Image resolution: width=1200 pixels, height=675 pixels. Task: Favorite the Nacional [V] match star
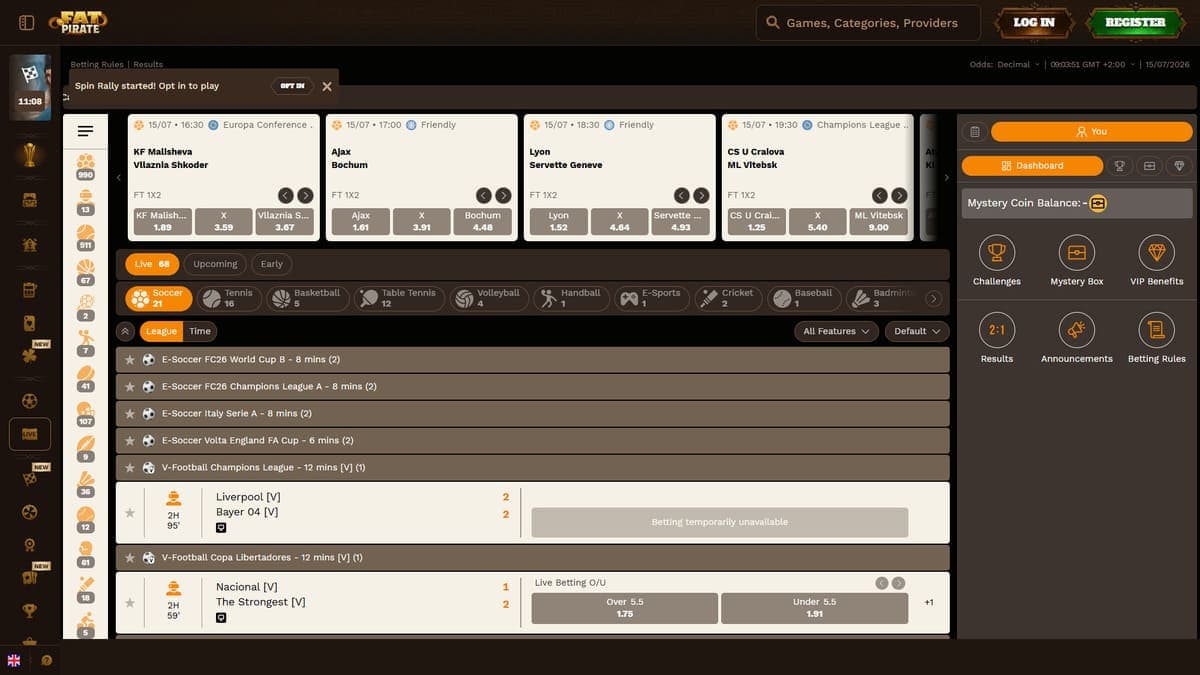click(x=129, y=603)
